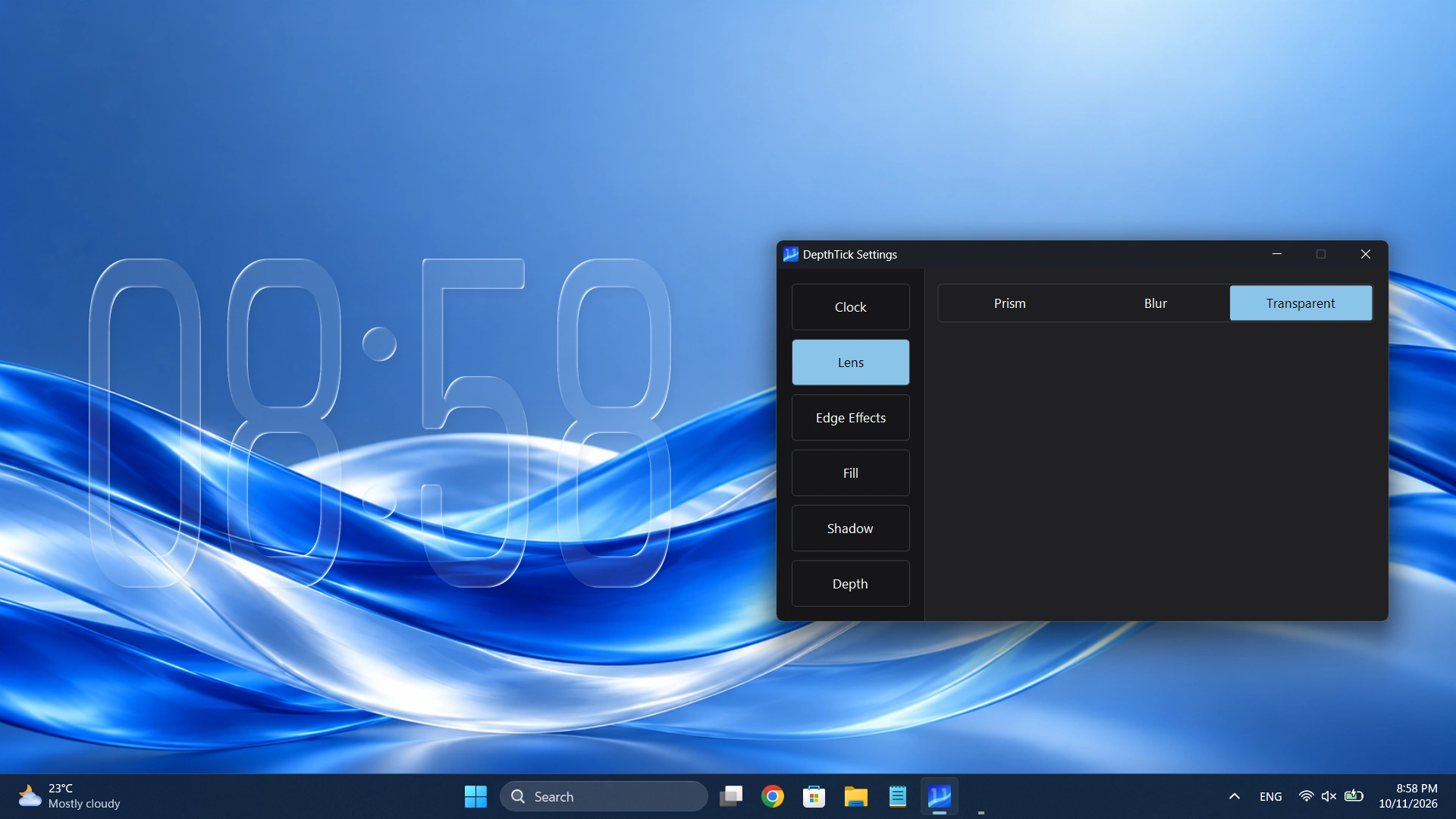Open the Edge Effects section
The width and height of the screenshot is (1456, 819).
(850, 418)
